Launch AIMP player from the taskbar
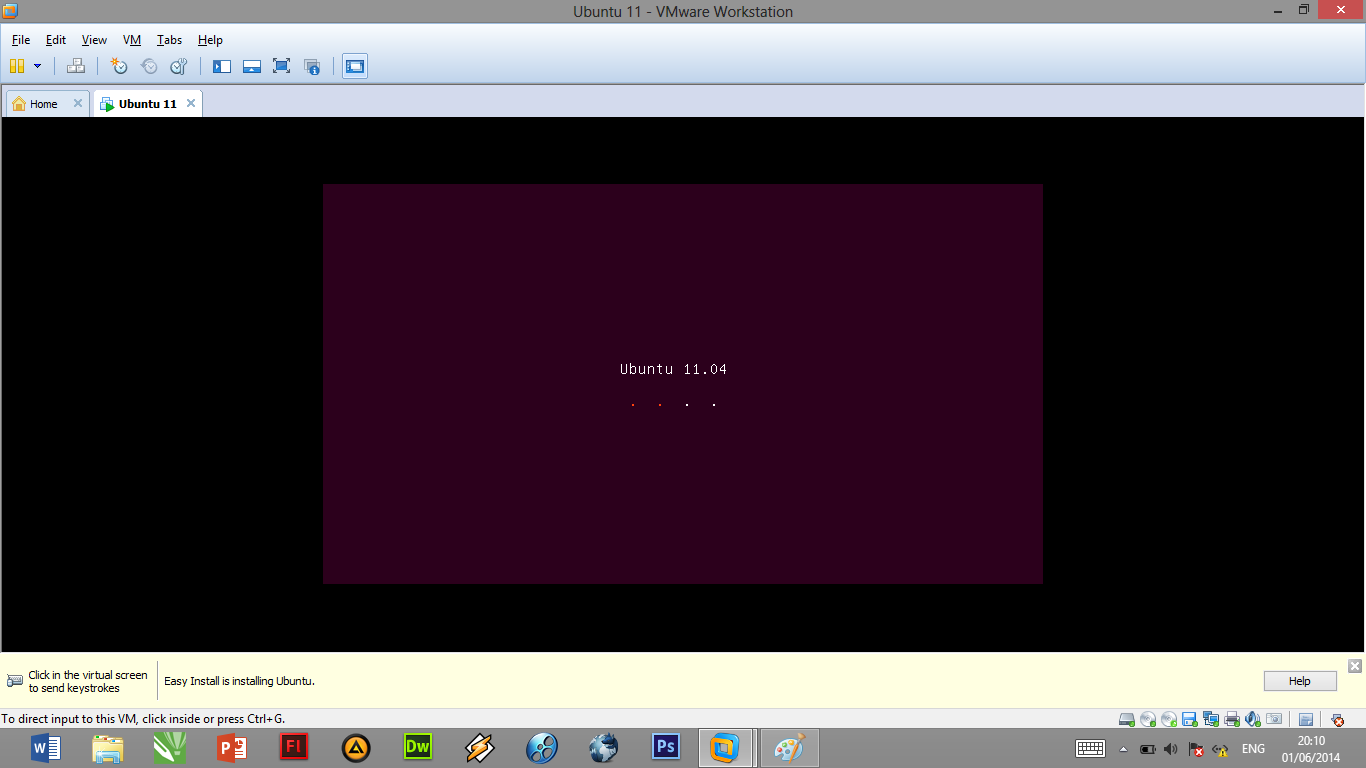This screenshot has width=1366, height=768. click(356, 748)
